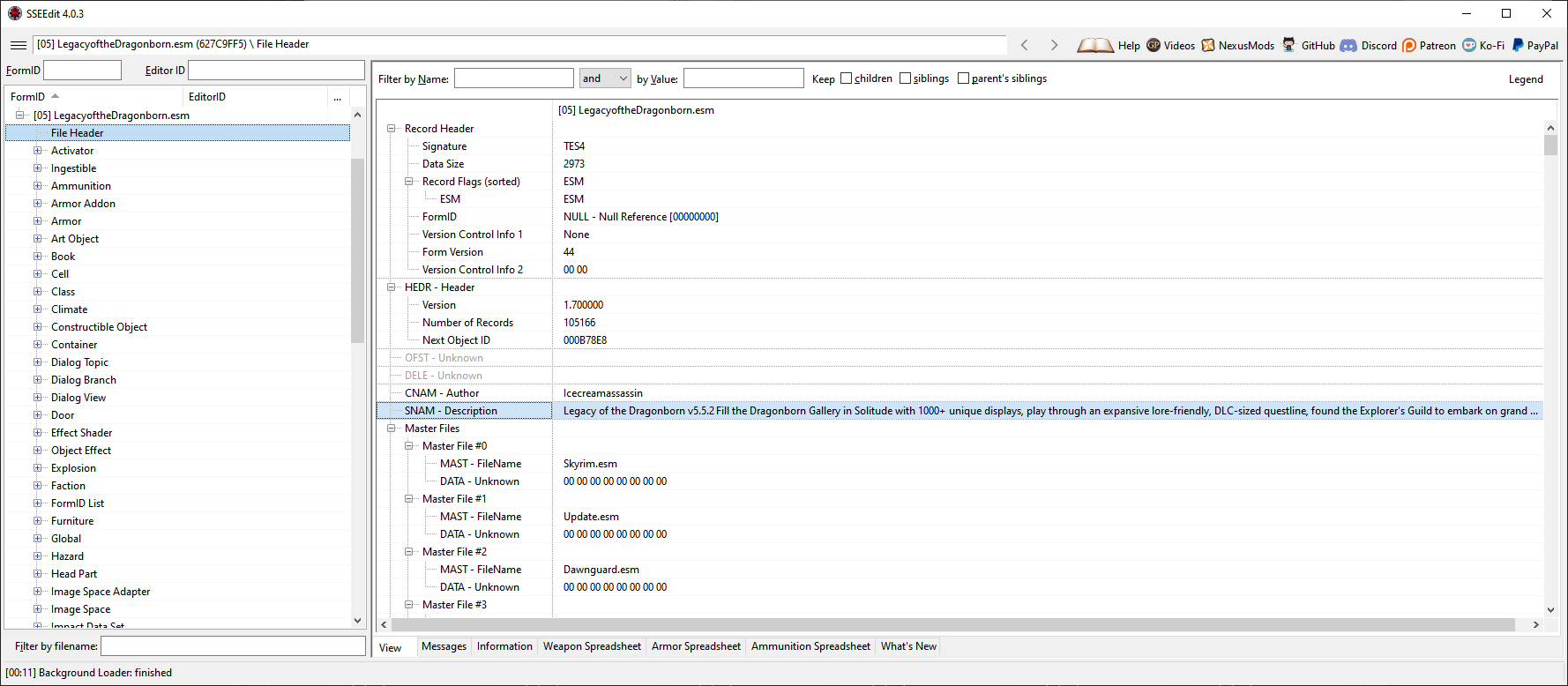Collapse the Master Files section
This screenshot has height=686, width=1568.
(392, 429)
